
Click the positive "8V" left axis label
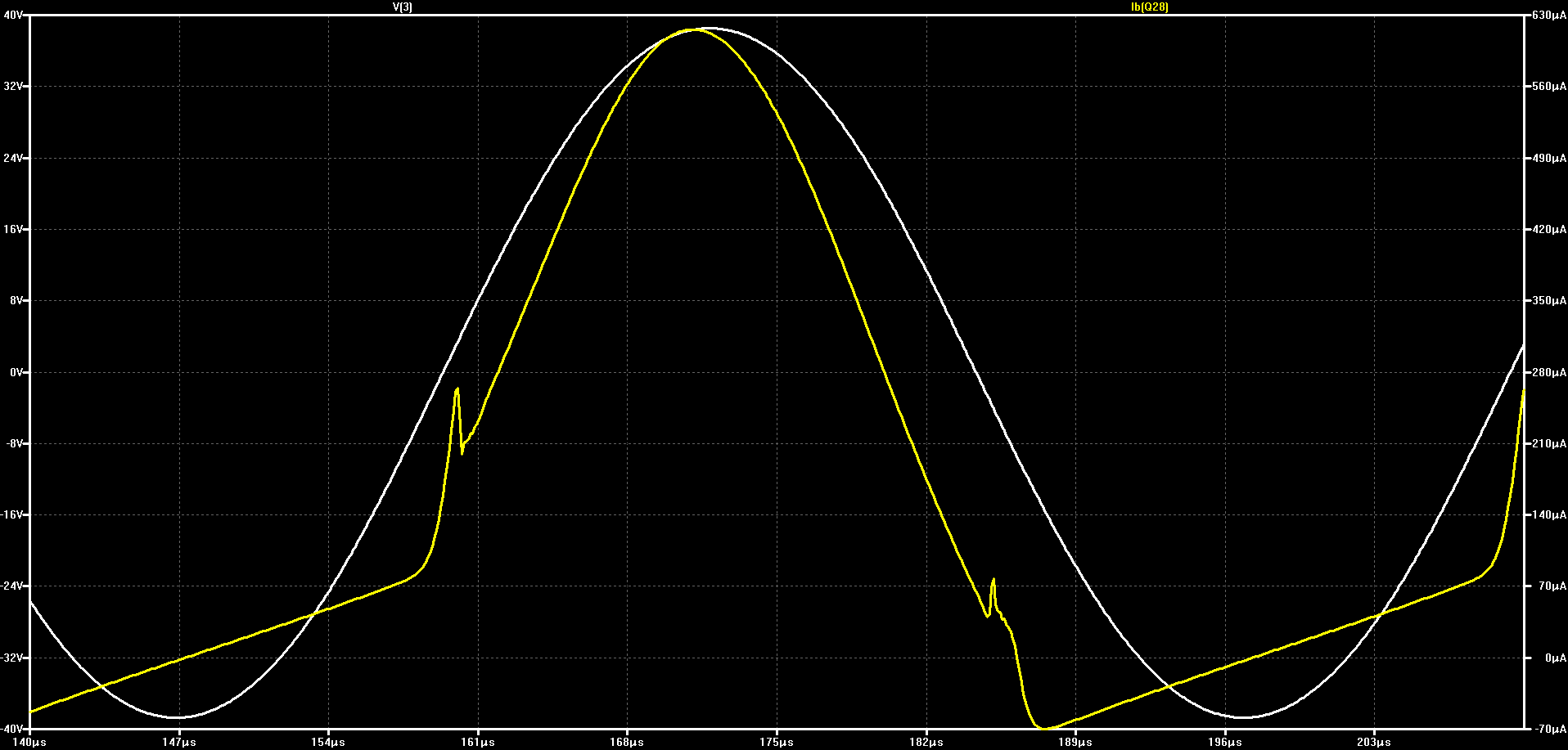(x=16, y=300)
